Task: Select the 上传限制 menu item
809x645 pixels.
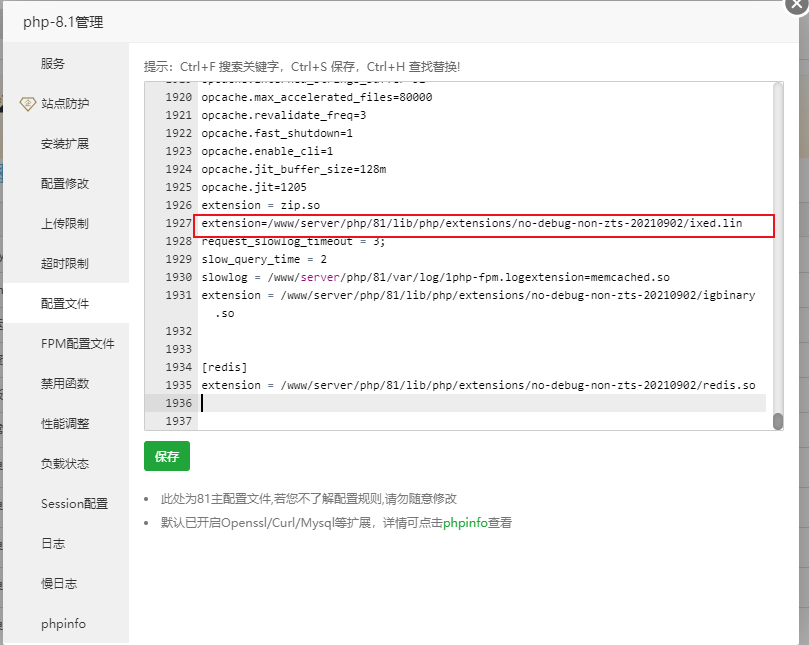Action: [65, 223]
